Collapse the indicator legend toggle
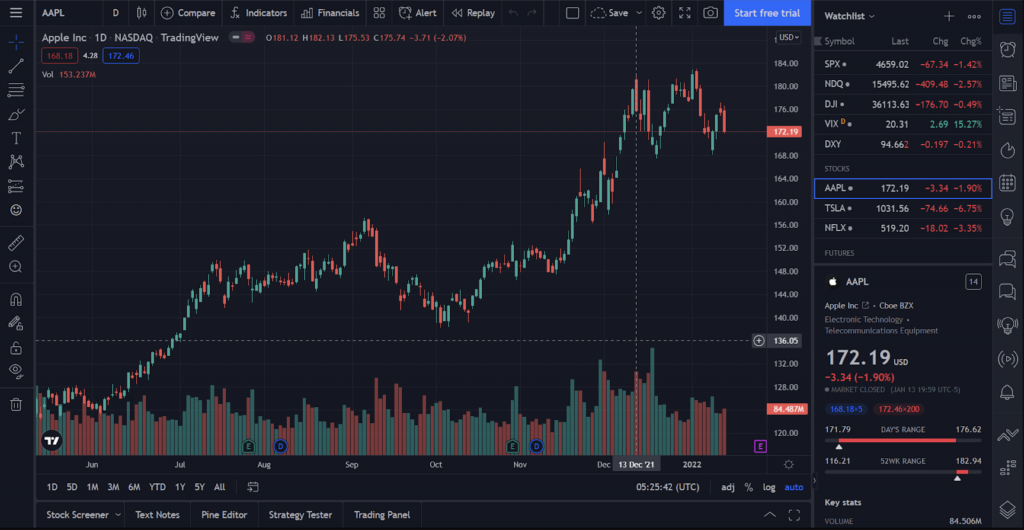The width and height of the screenshot is (1024, 530). click(242, 37)
